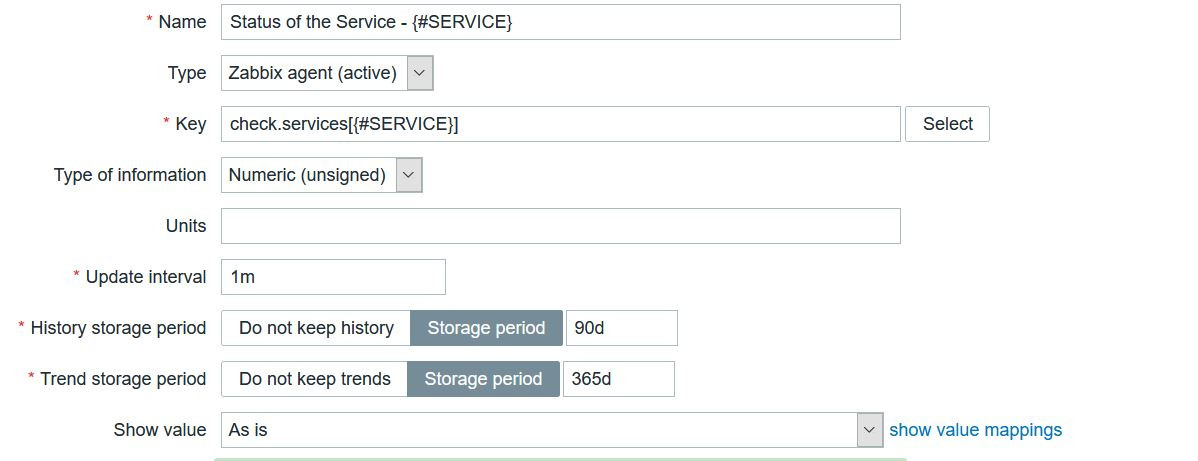Select Do not keep history option
1198x461 pixels.
coord(316,328)
